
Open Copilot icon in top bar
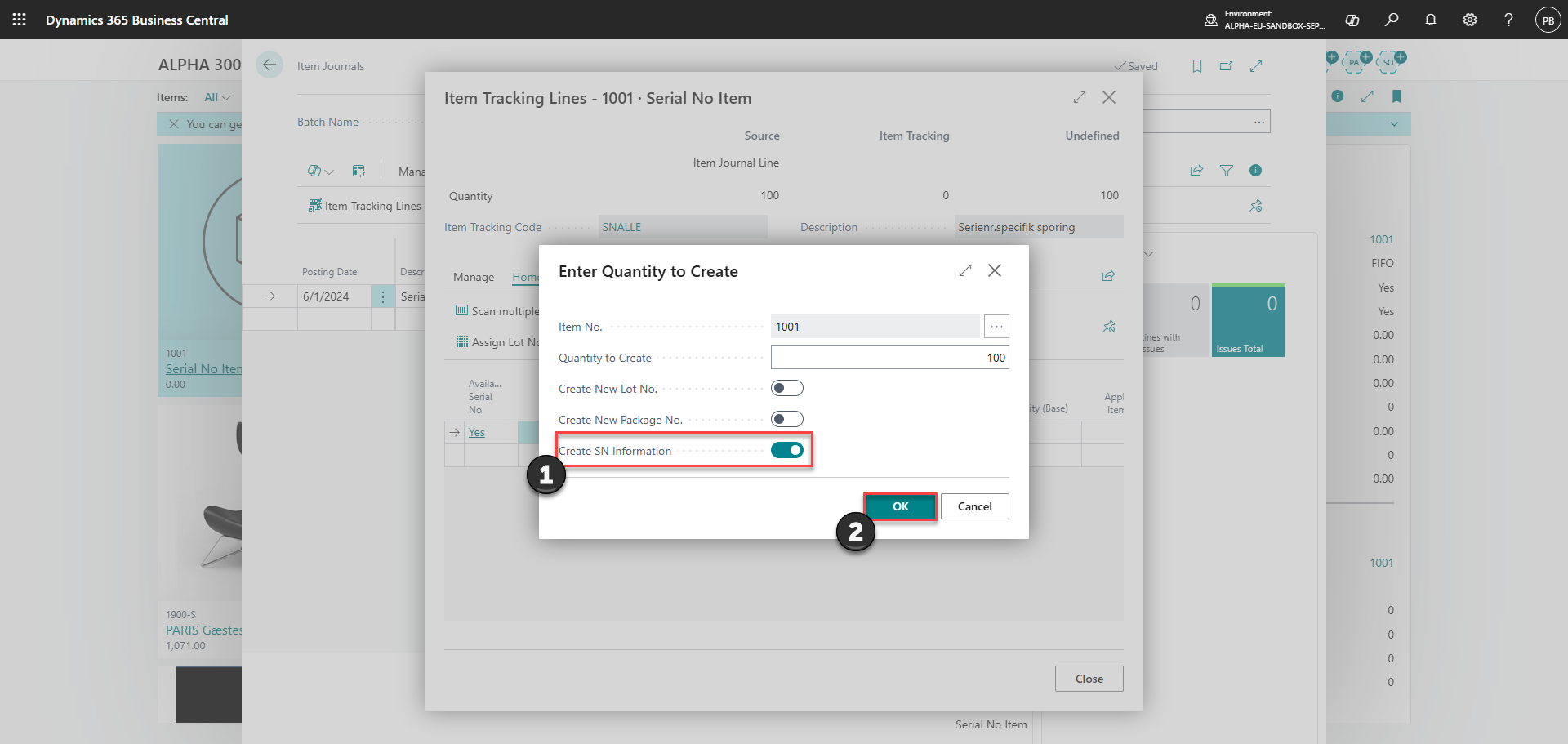[1352, 20]
